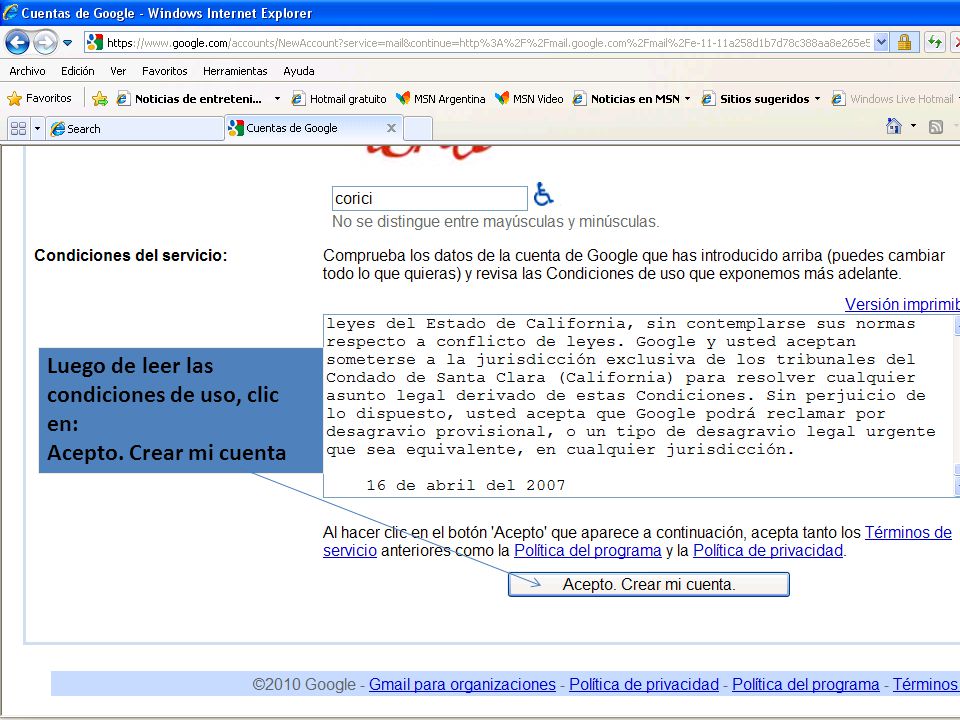Click the browser Forward arrow button
Viewport: 960px width, 720px height.
point(45,42)
